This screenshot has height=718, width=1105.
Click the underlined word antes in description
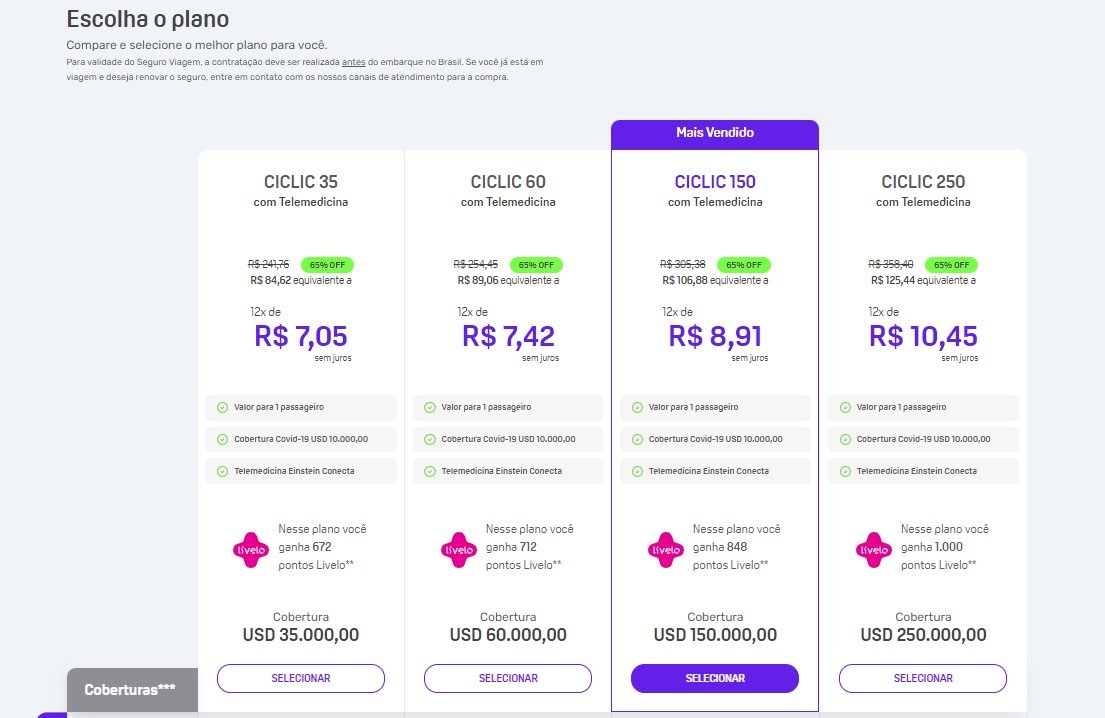coord(354,62)
